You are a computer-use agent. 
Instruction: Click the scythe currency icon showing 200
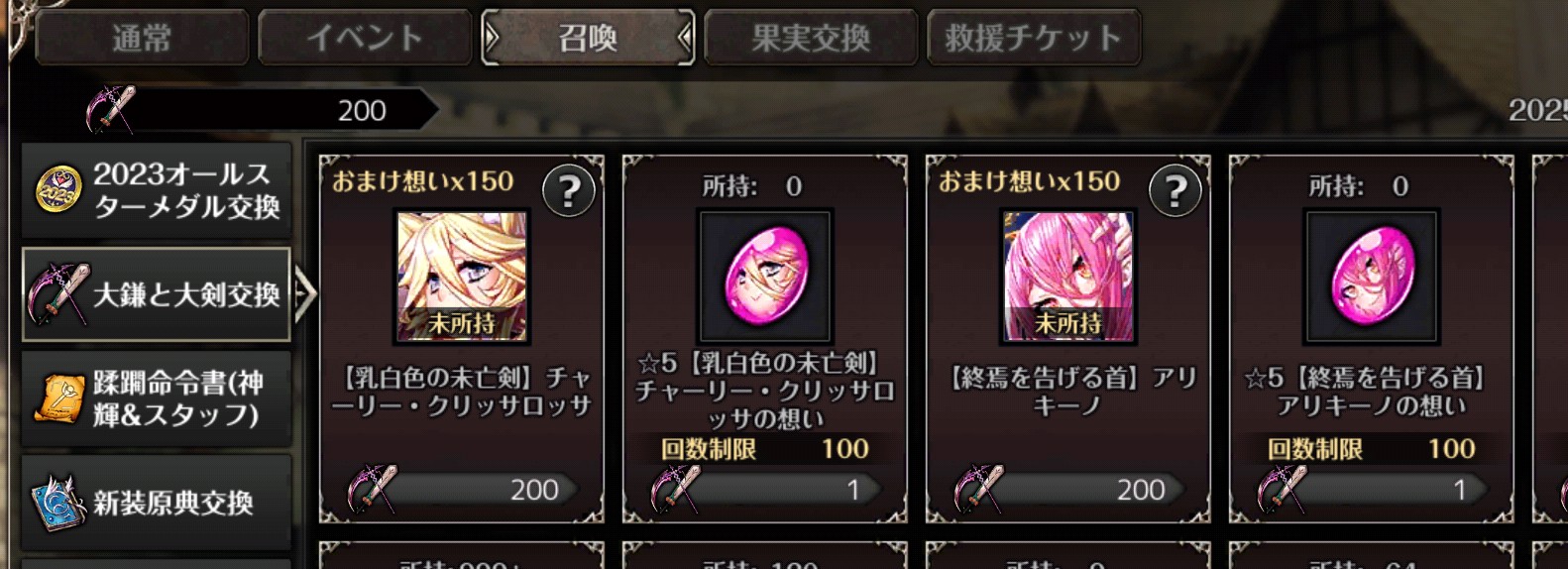point(110,108)
